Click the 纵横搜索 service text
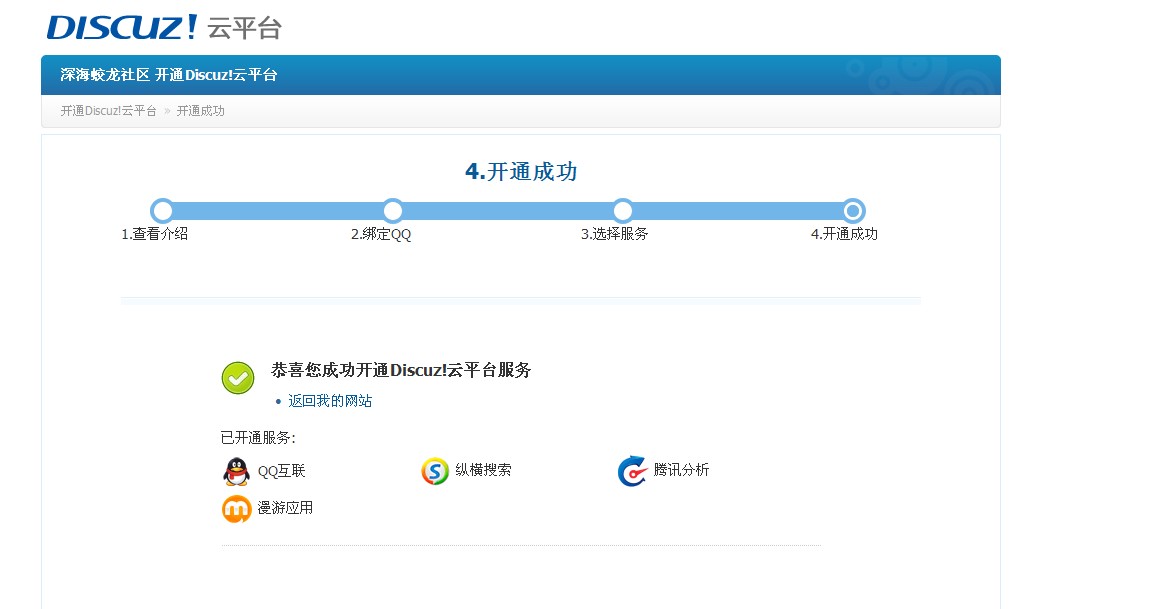Viewport: 1153px width, 609px height. point(483,470)
